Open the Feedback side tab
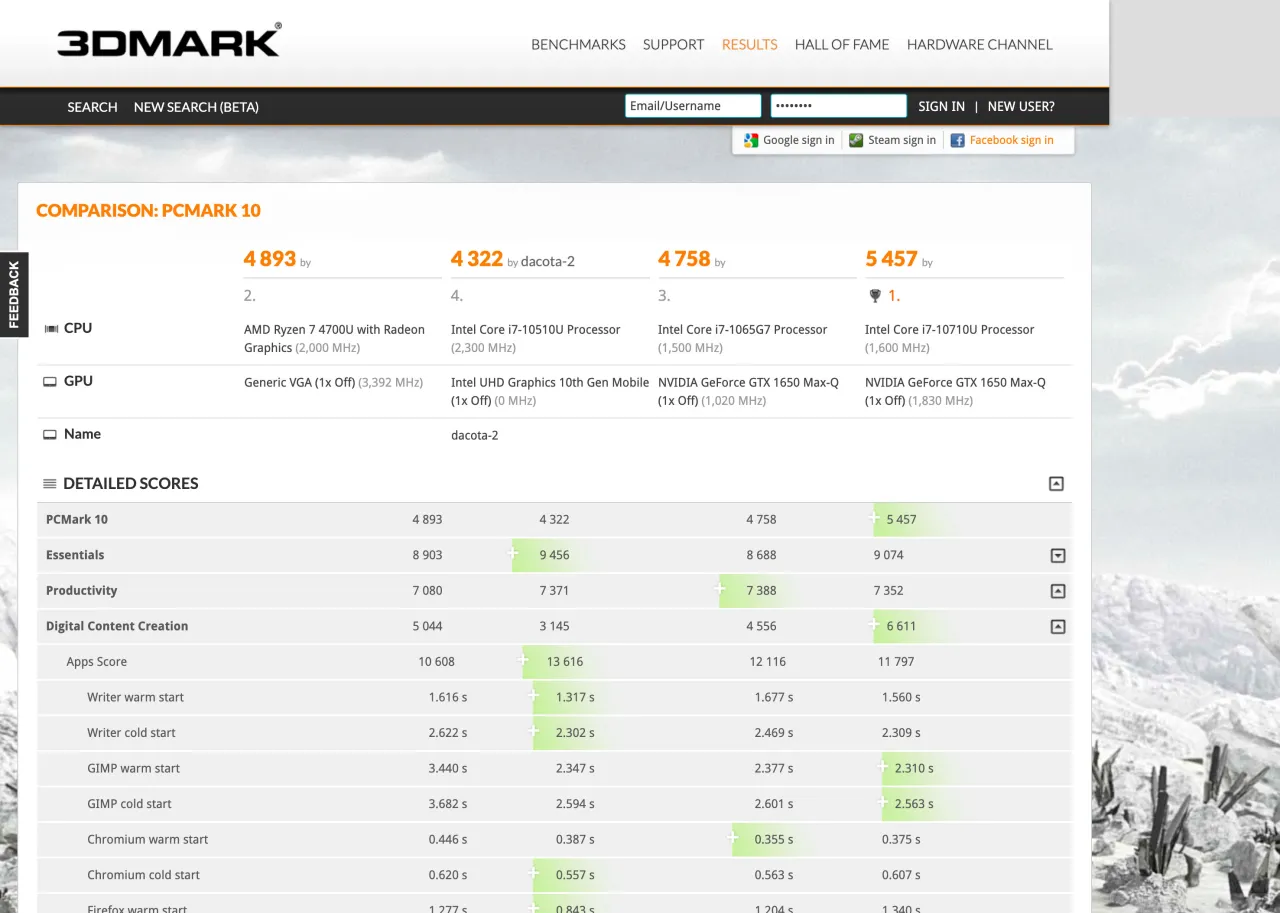The image size is (1280, 913). coord(14,295)
